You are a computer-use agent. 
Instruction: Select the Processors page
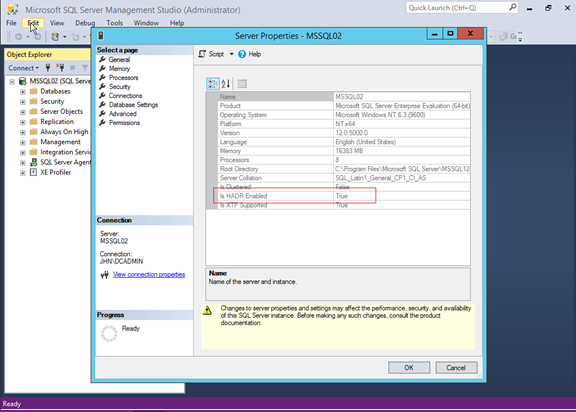[123, 77]
